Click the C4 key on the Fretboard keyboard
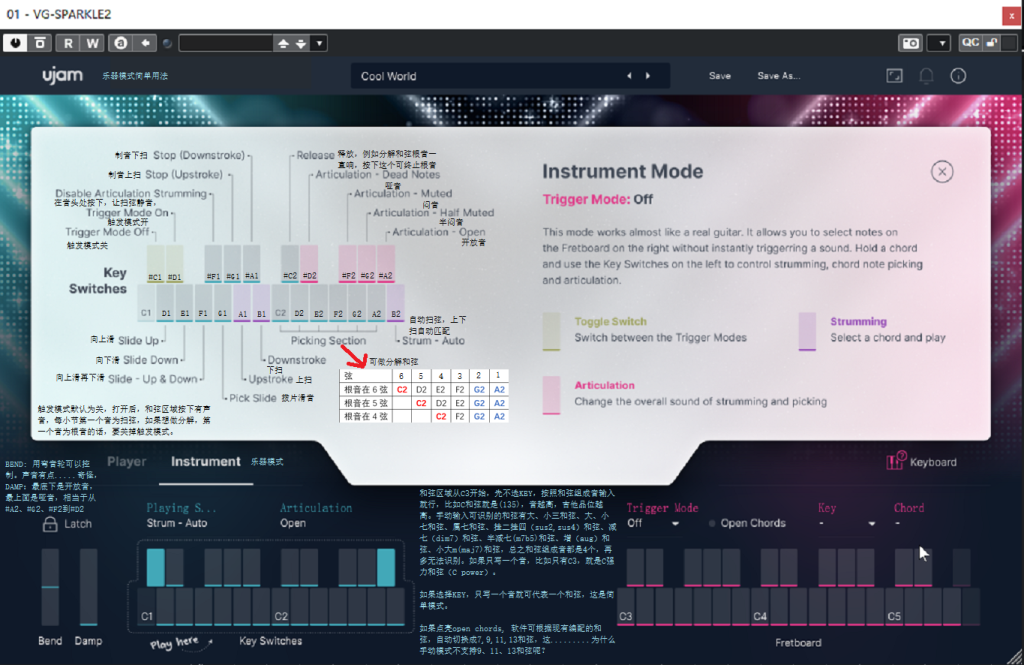This screenshot has height=665, width=1024. click(760, 607)
